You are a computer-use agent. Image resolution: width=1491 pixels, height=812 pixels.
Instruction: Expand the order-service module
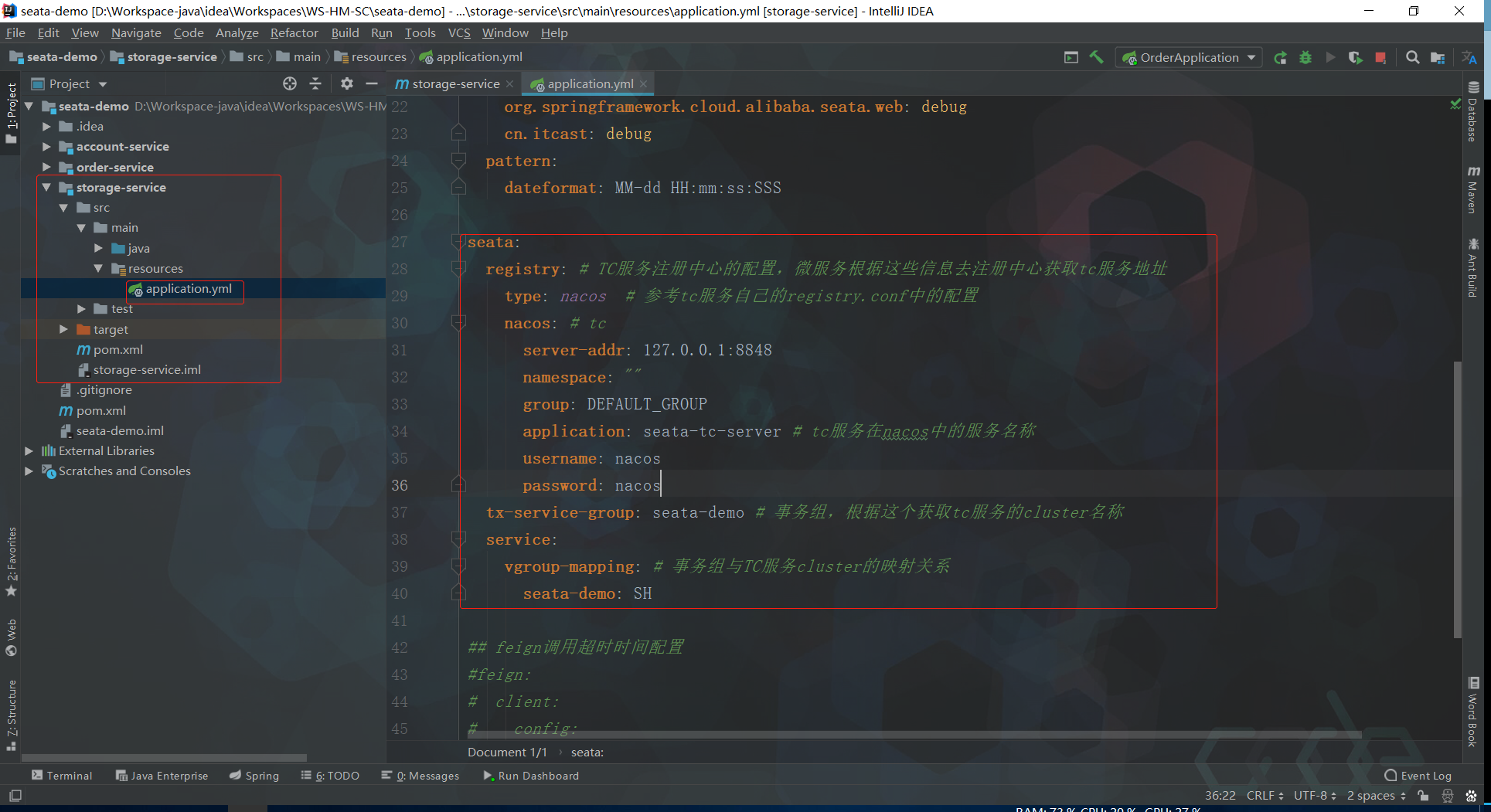[x=46, y=167]
